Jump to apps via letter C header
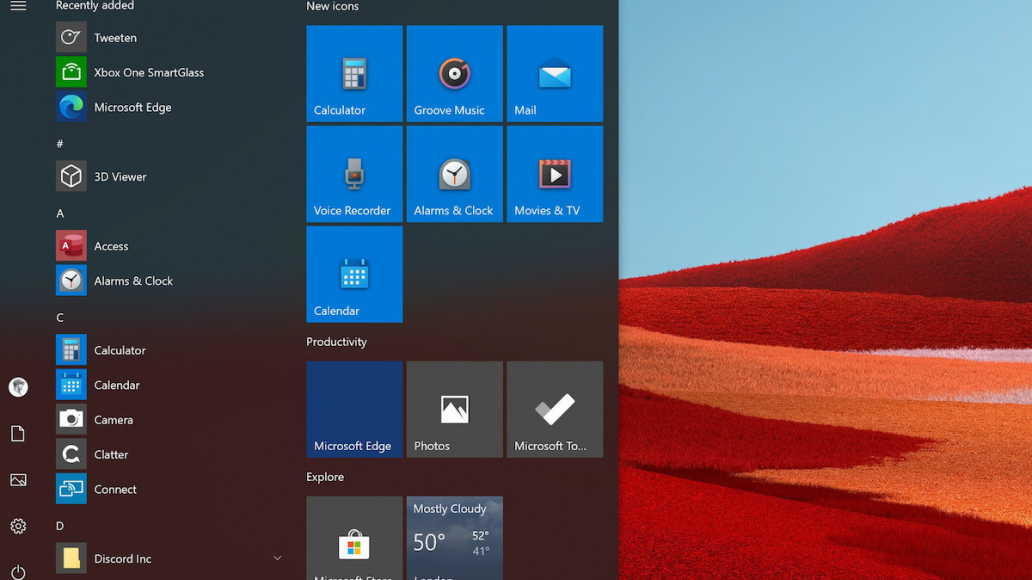The width and height of the screenshot is (1032, 580). tap(60, 317)
